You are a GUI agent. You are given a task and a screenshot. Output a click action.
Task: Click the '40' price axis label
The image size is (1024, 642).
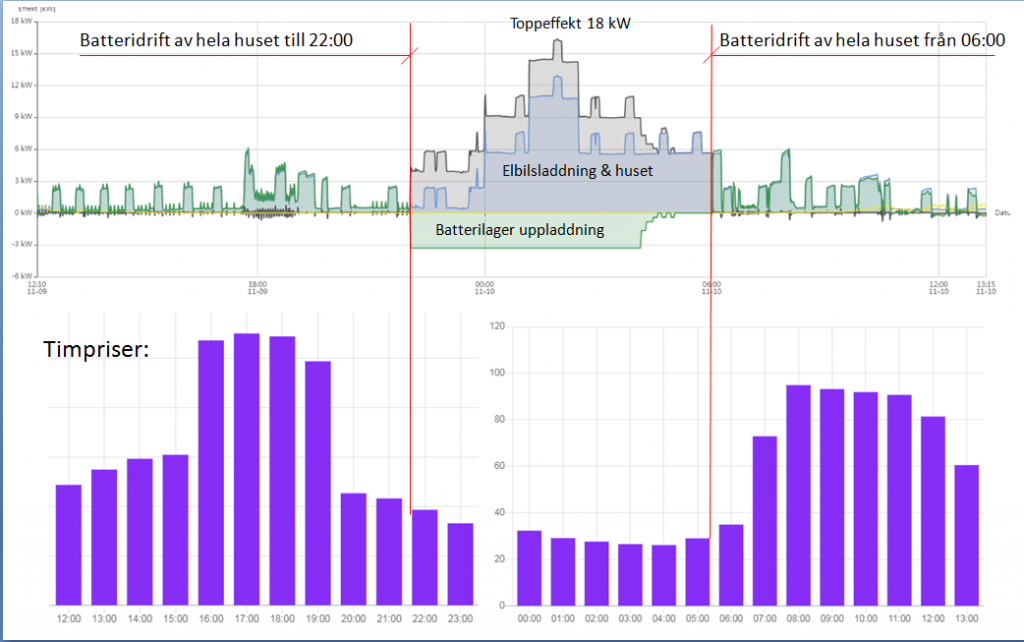[500, 512]
